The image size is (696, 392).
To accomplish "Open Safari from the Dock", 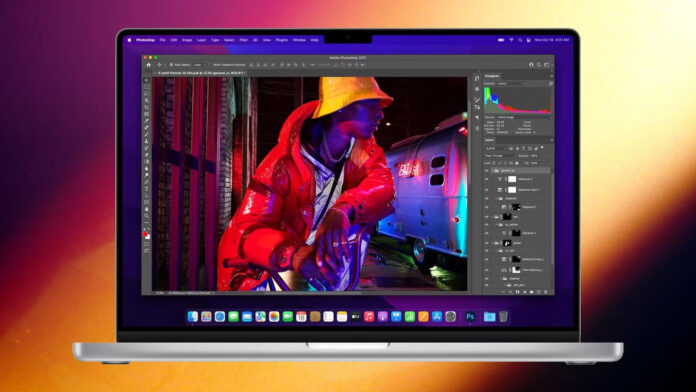I will pos(220,317).
